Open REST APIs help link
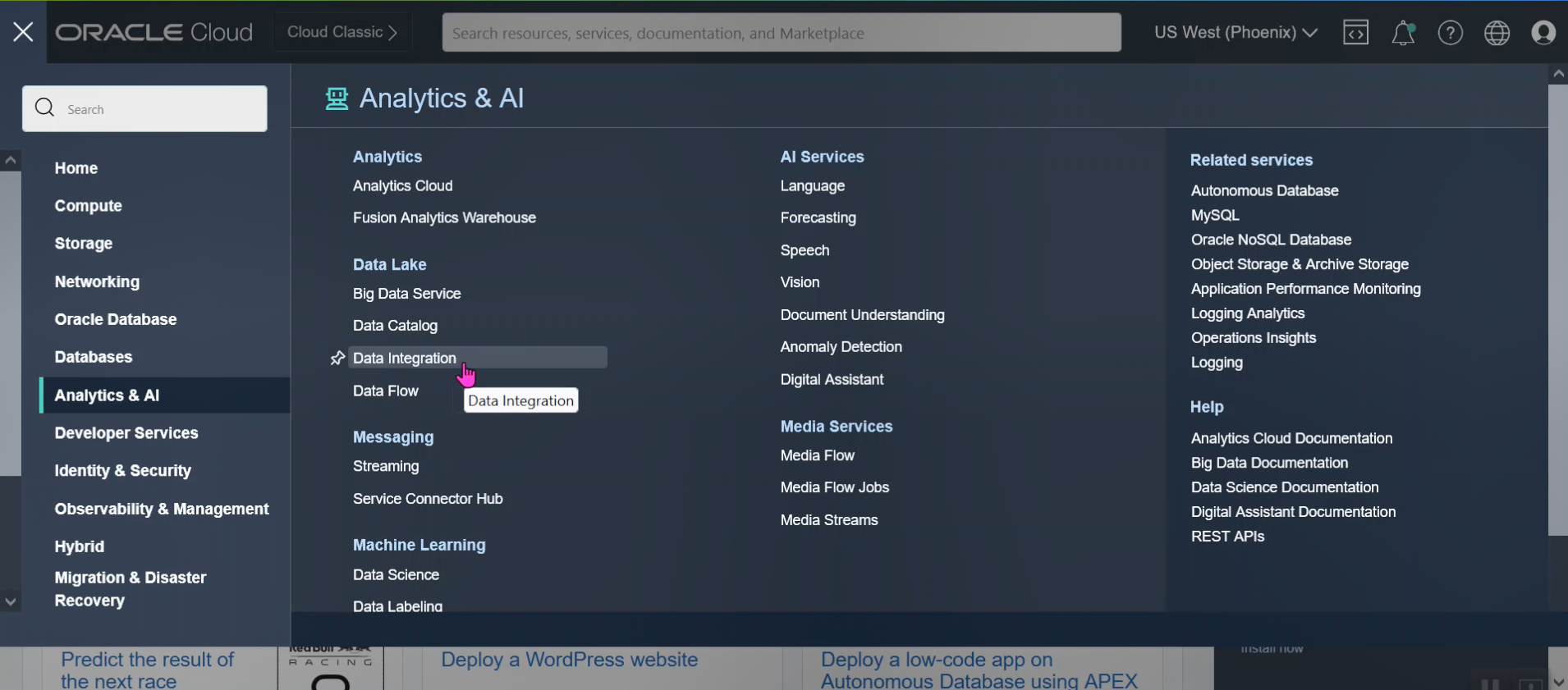The height and width of the screenshot is (690, 1568). pos(1228,537)
